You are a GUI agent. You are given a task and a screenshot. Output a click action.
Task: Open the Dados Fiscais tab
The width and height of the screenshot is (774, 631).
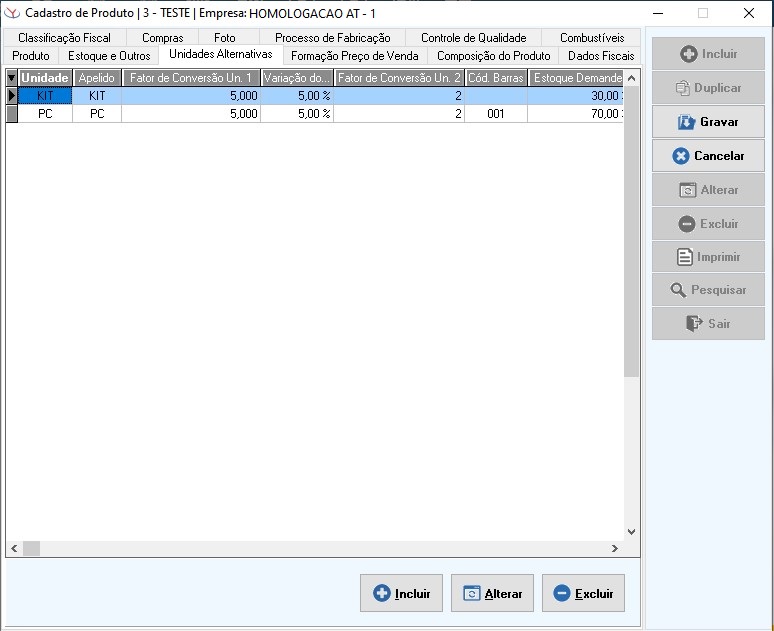(600, 56)
